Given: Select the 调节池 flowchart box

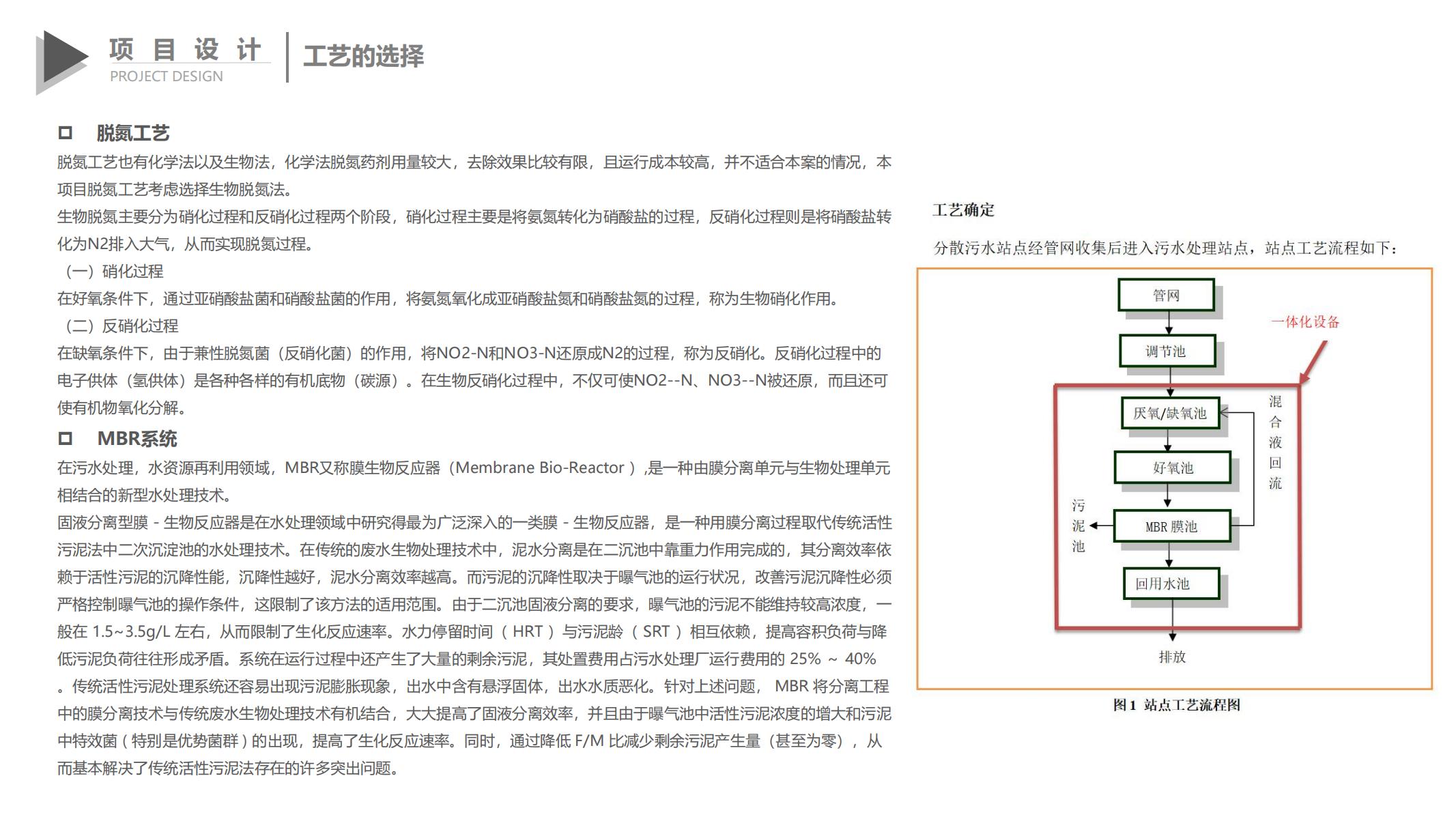Looking at the screenshot, I should coord(1167,351).
